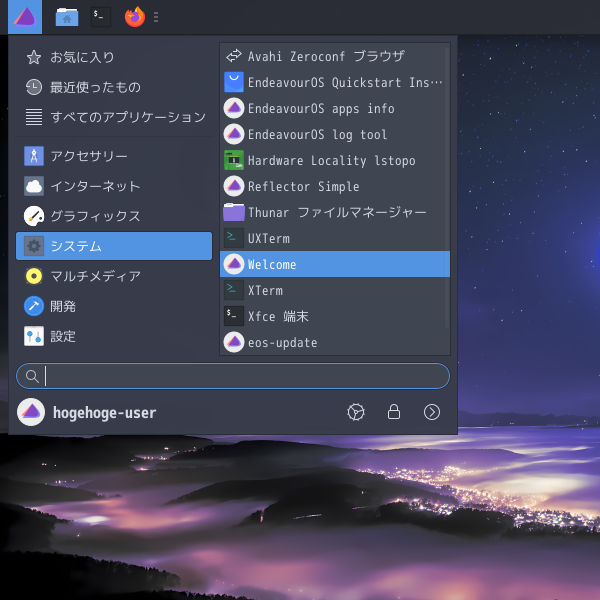Viewport: 600px width, 600px height.
Task: Show すべてのアプリケーション all applications
Action: pos(114,117)
